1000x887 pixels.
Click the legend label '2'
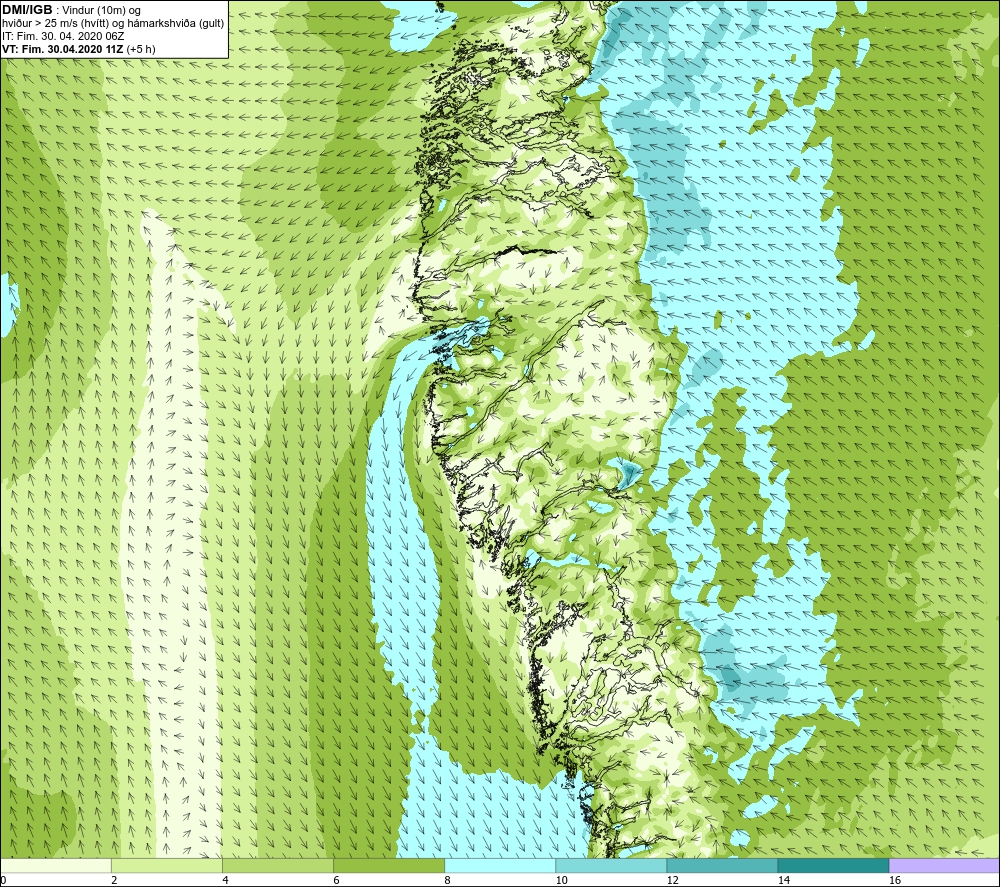114,881
